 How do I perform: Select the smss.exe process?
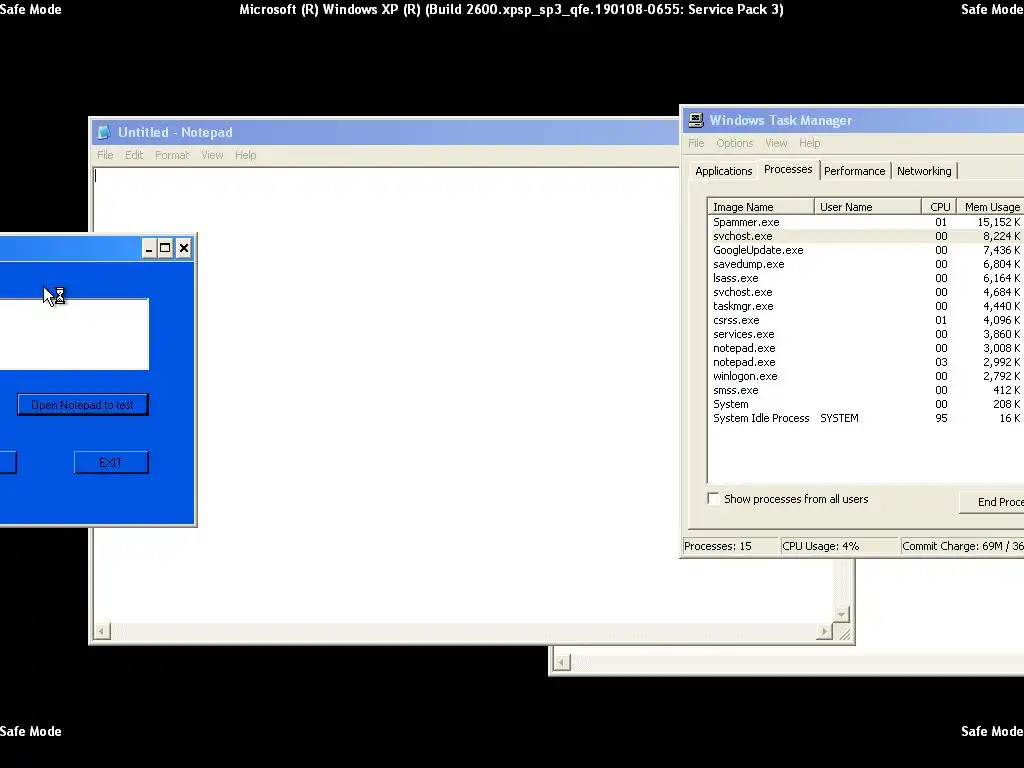pyautogui.click(x=866, y=391)
